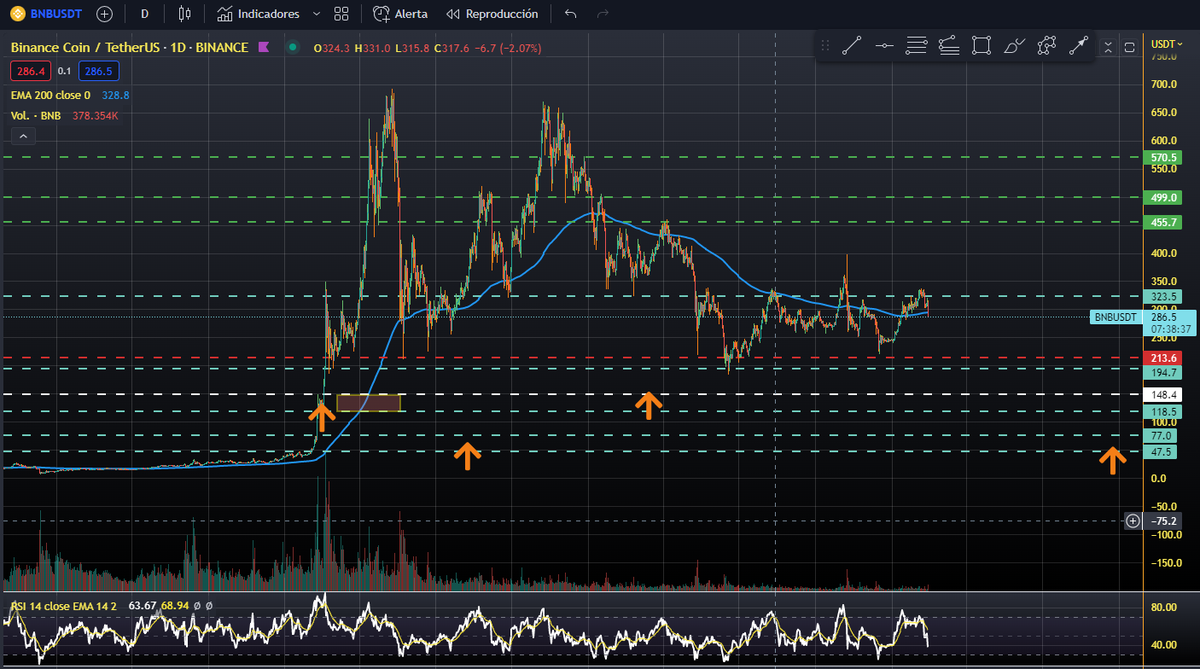
Task: Click the BNBUSDT current price tag
Action: 1115,317
